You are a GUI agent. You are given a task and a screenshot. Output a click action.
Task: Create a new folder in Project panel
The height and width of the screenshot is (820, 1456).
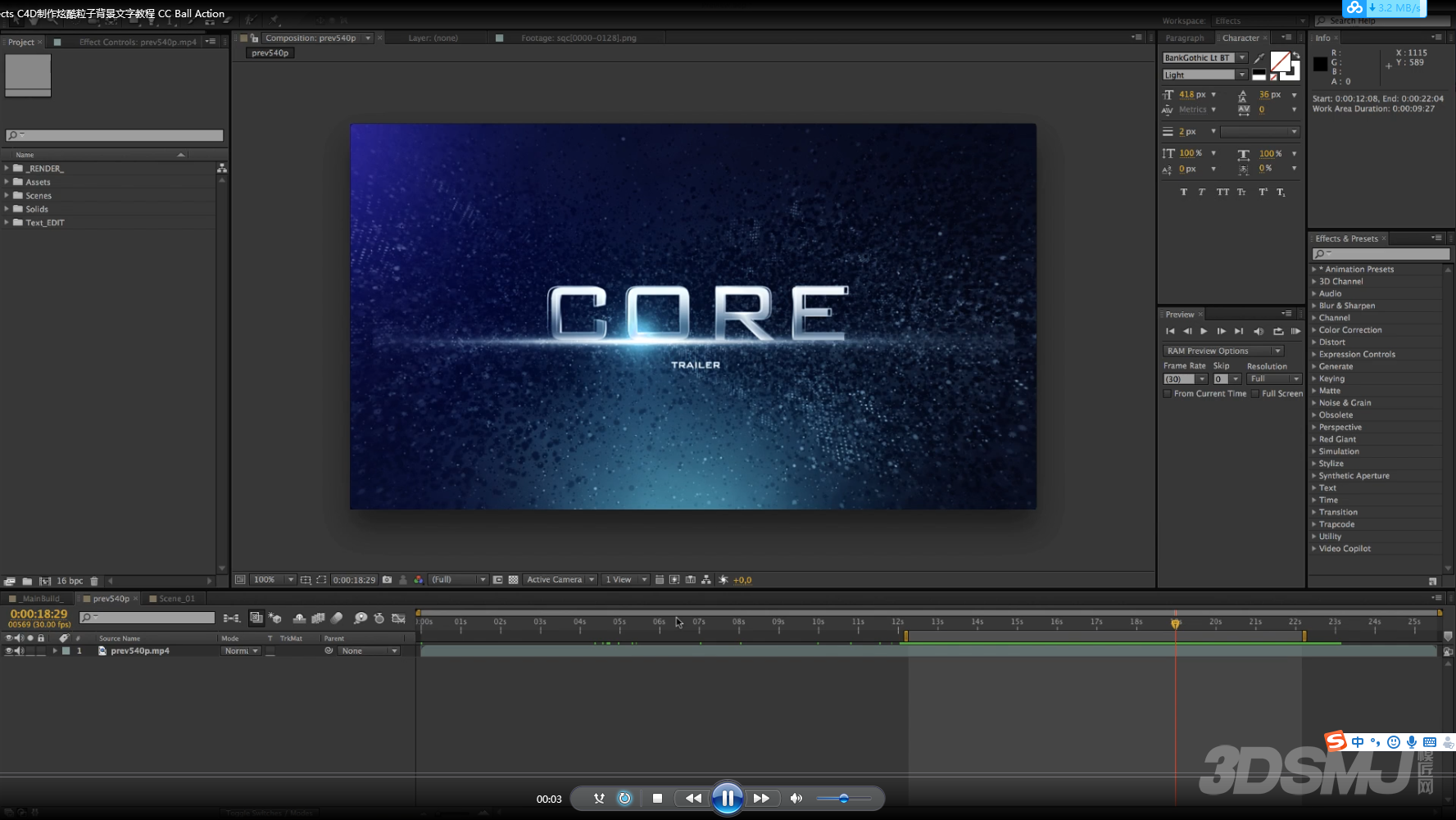(27, 581)
